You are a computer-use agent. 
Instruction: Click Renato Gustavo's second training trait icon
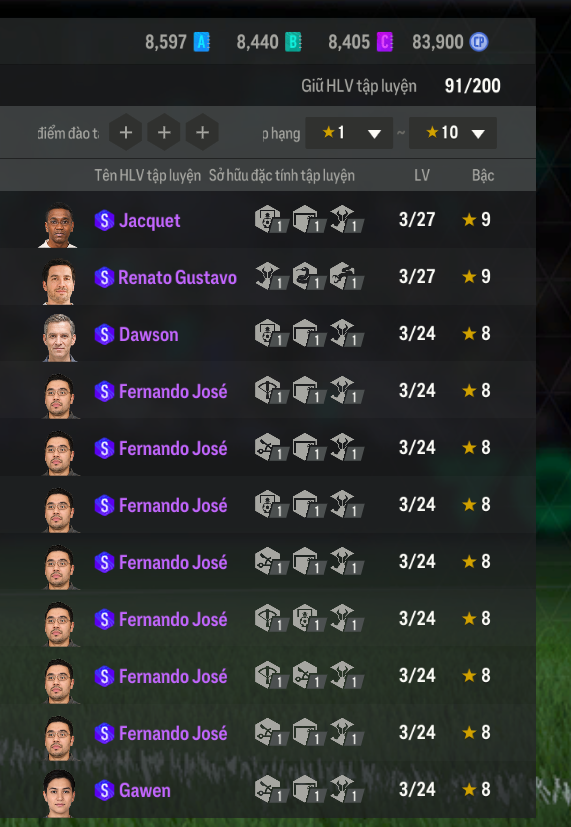308,276
